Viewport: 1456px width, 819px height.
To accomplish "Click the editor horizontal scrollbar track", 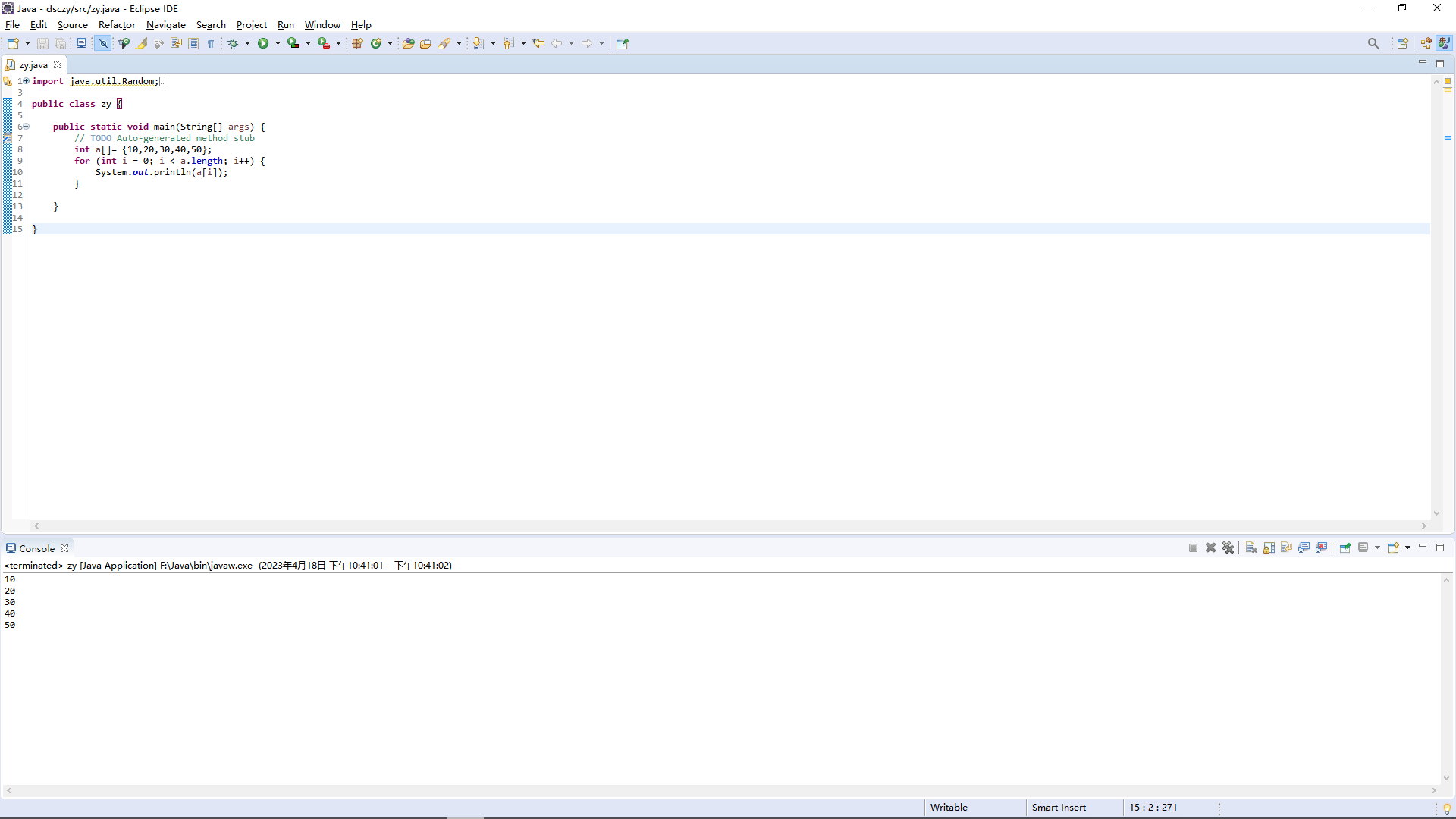I will coord(728,526).
